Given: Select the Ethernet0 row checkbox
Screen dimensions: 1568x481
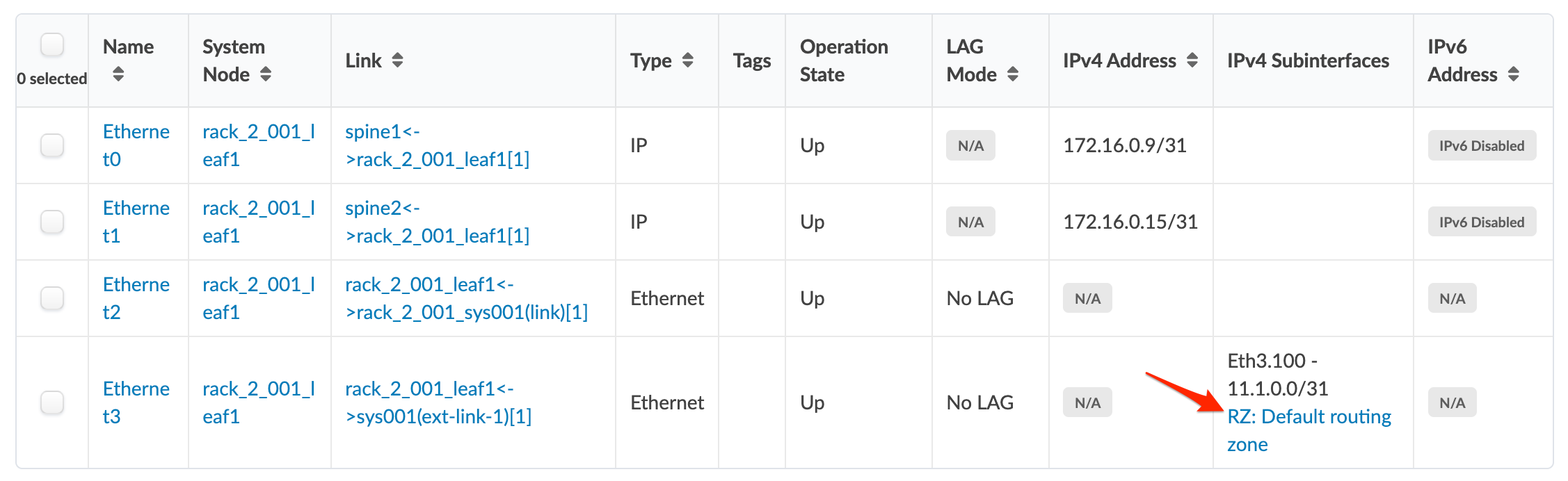Looking at the screenshot, I should click(x=52, y=145).
